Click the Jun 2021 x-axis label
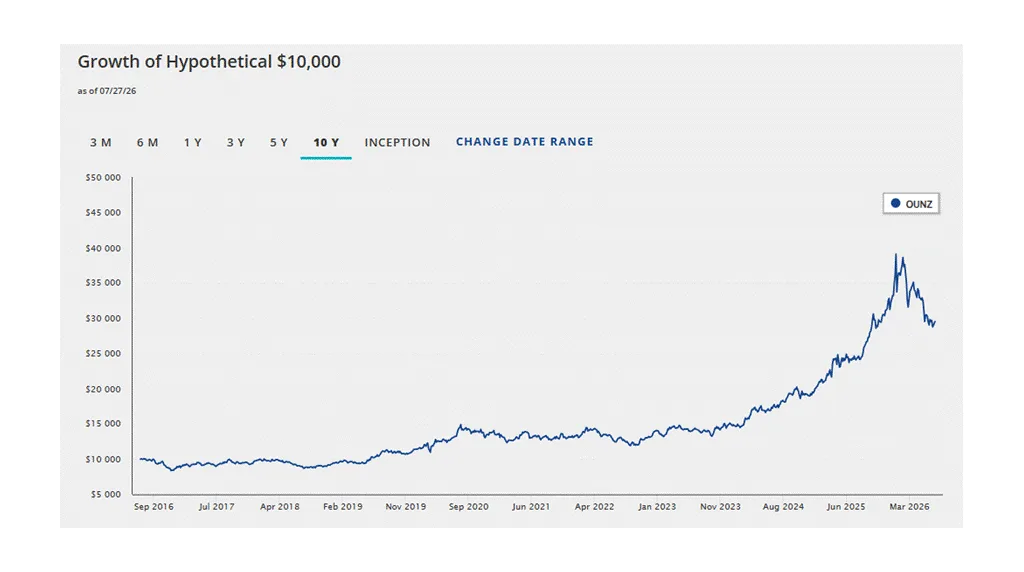Screen dimensions: 1024x572 pyautogui.click(x=531, y=507)
